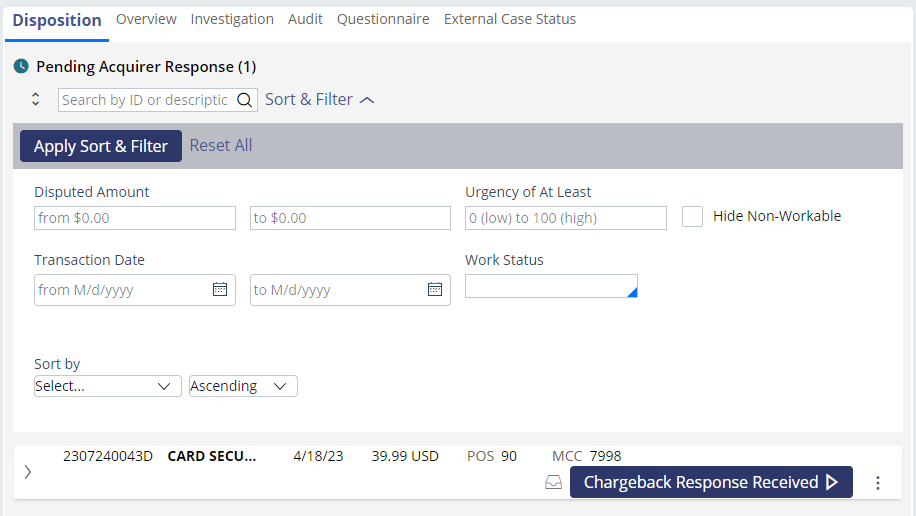Open the three-dot more actions menu
Screen dimensions: 916x516
[x=877, y=483]
